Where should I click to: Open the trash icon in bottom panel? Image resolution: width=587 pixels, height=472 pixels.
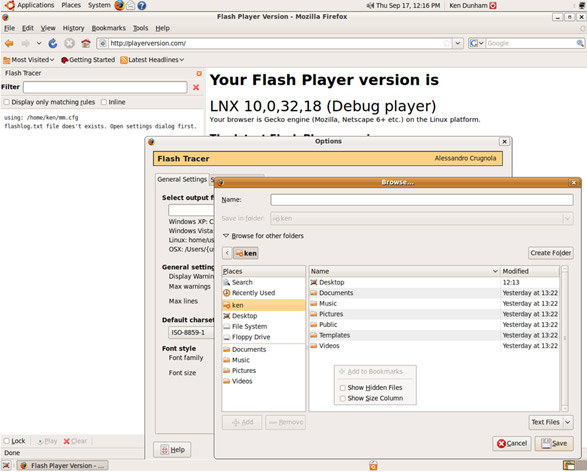[x=373, y=466]
